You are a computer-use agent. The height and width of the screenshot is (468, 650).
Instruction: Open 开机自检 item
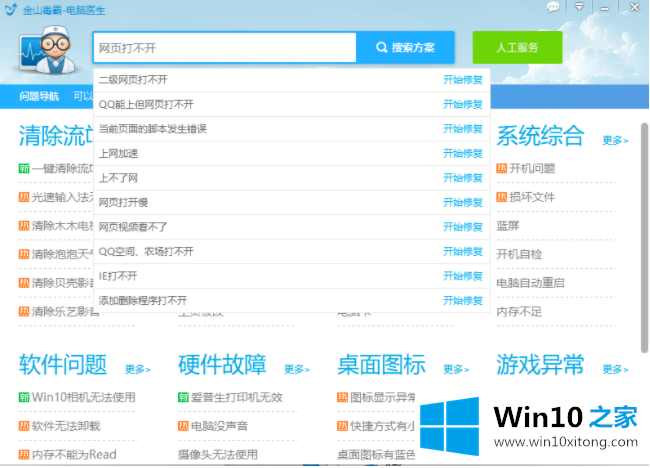coord(519,254)
